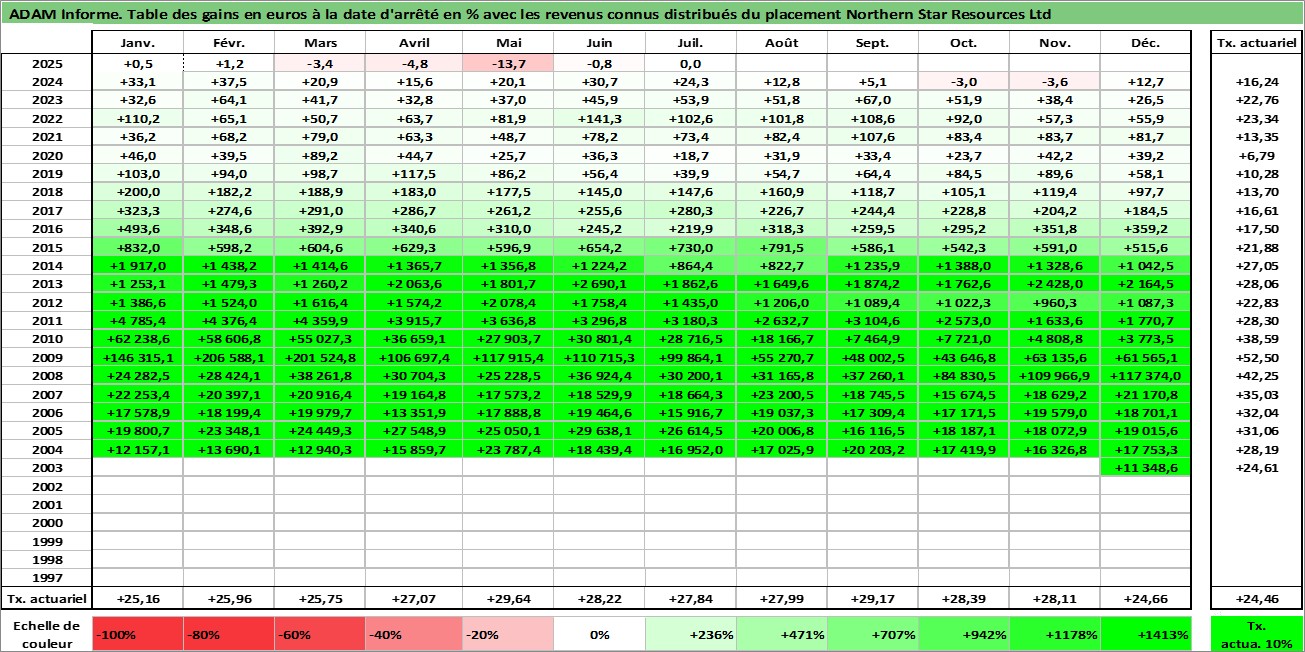Select the +29,64 monthly actuarial rate

pos(508,599)
